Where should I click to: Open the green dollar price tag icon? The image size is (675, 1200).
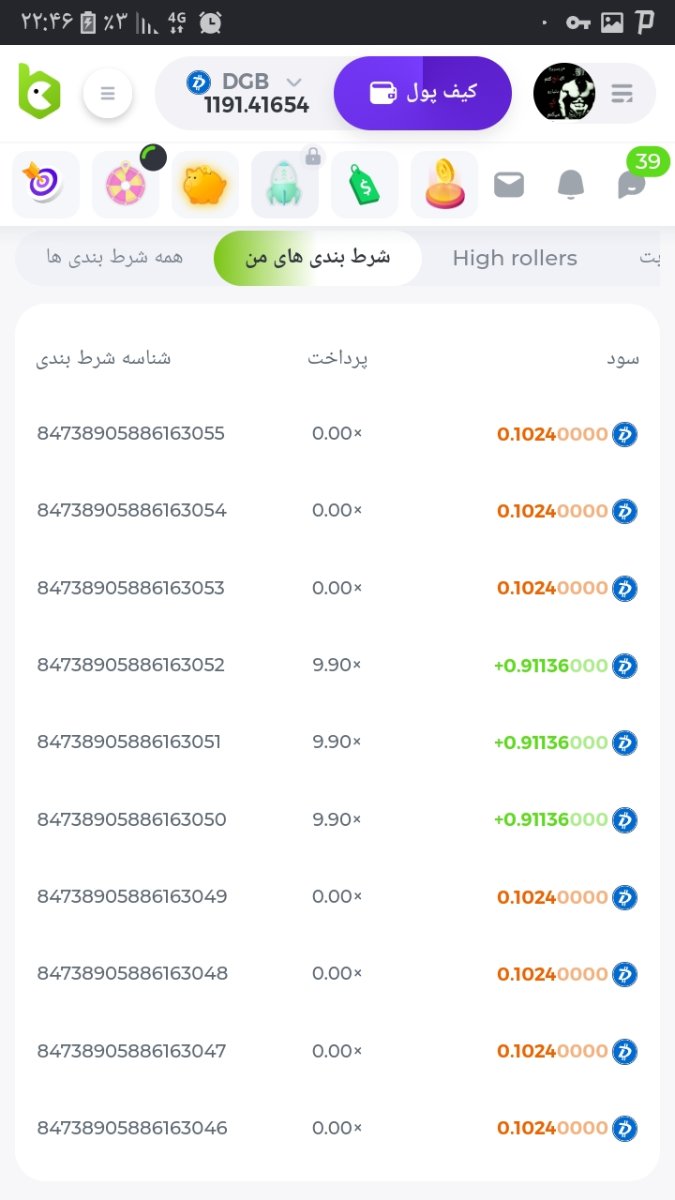[x=365, y=184]
